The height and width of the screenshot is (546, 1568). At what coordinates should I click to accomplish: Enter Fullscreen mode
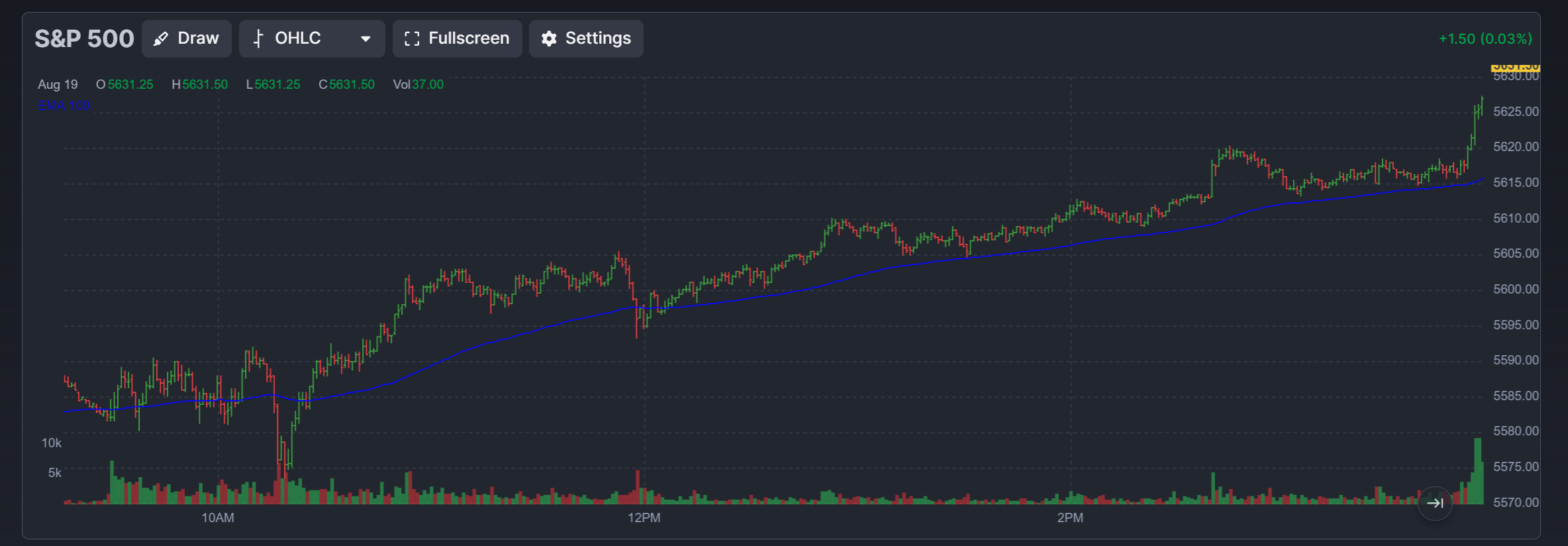click(x=457, y=38)
